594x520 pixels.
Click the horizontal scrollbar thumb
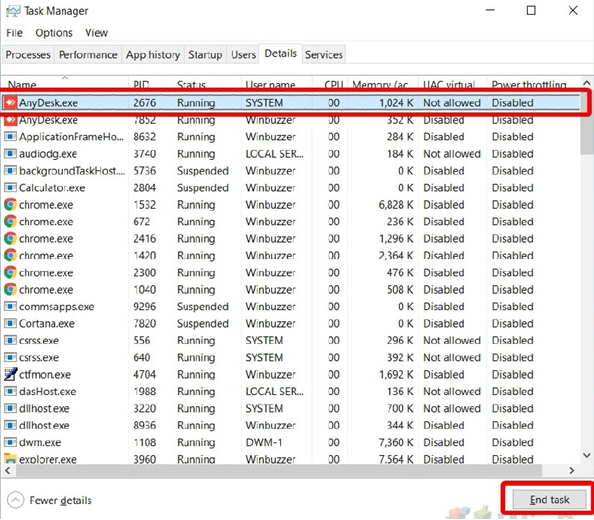278,470
